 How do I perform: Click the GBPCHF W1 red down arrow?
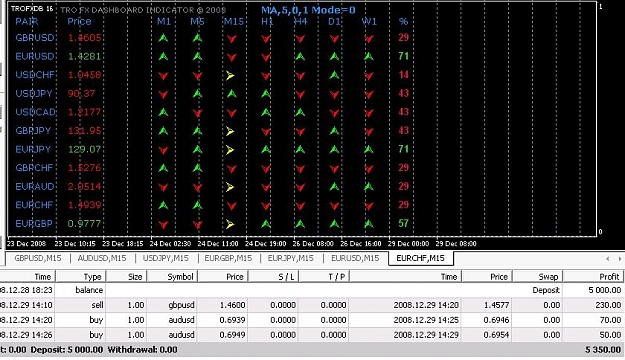pyautogui.click(x=369, y=169)
